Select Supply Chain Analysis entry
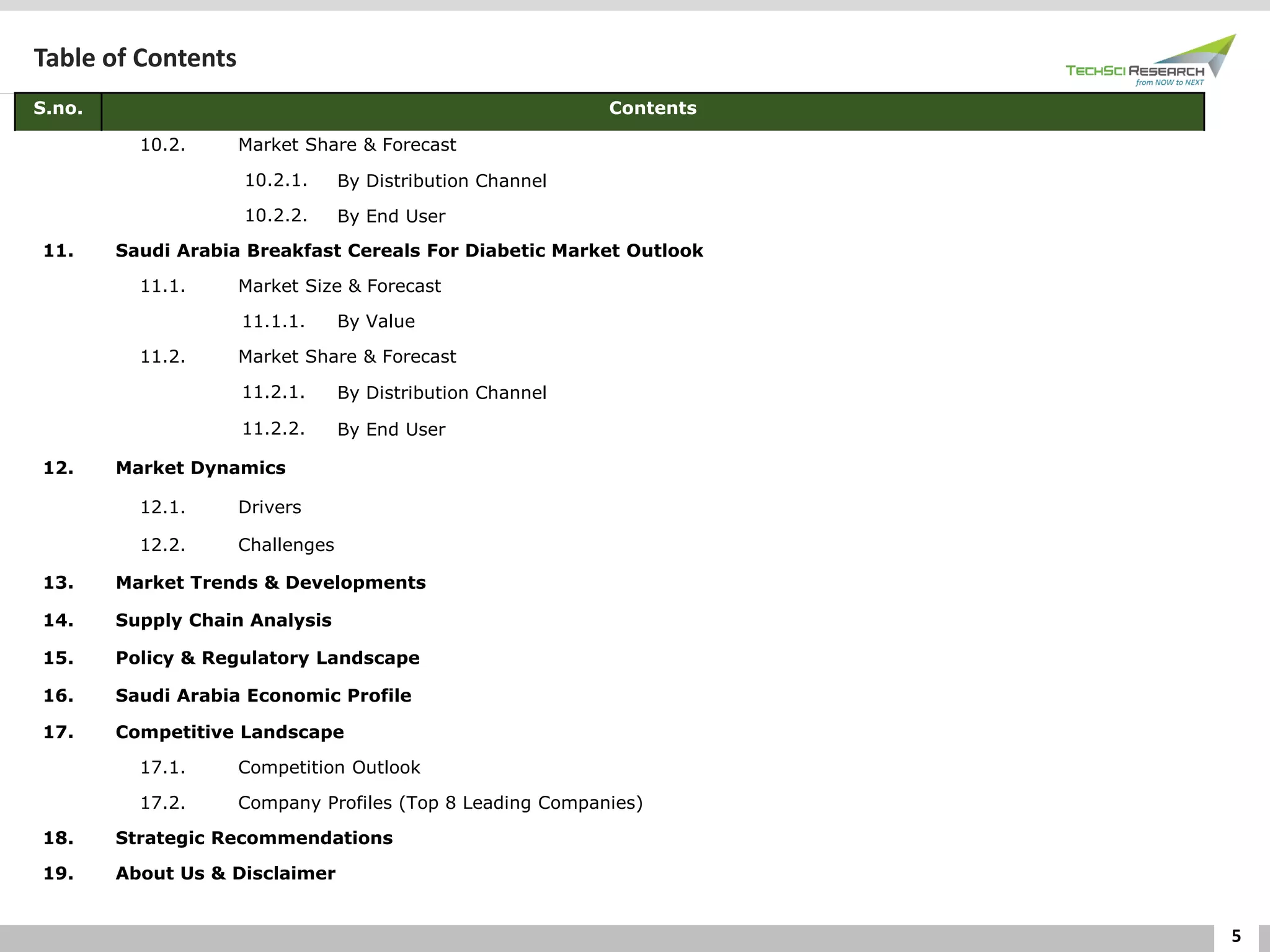Image resolution: width=1270 pixels, height=952 pixels. point(223,620)
